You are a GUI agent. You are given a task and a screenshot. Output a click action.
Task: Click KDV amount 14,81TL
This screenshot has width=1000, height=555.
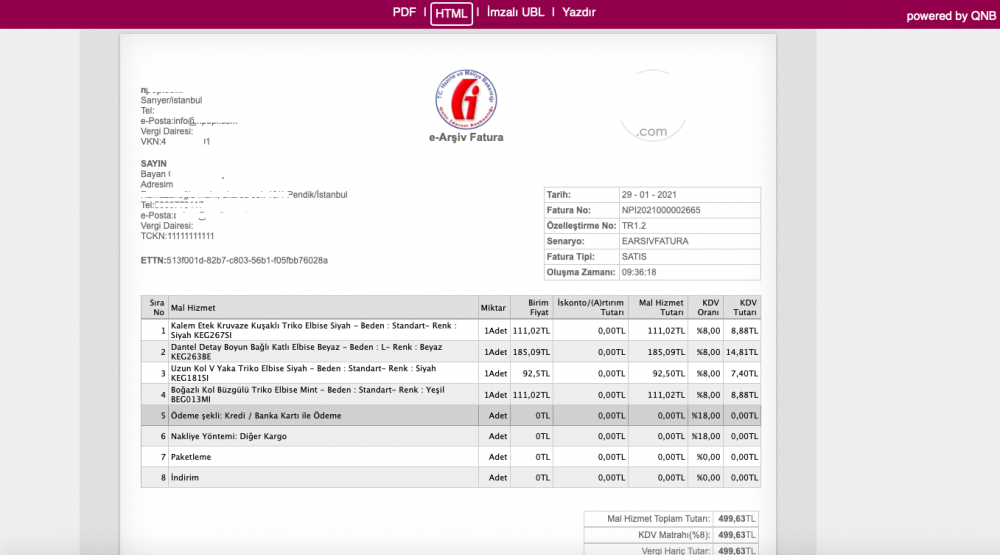[x=742, y=352]
